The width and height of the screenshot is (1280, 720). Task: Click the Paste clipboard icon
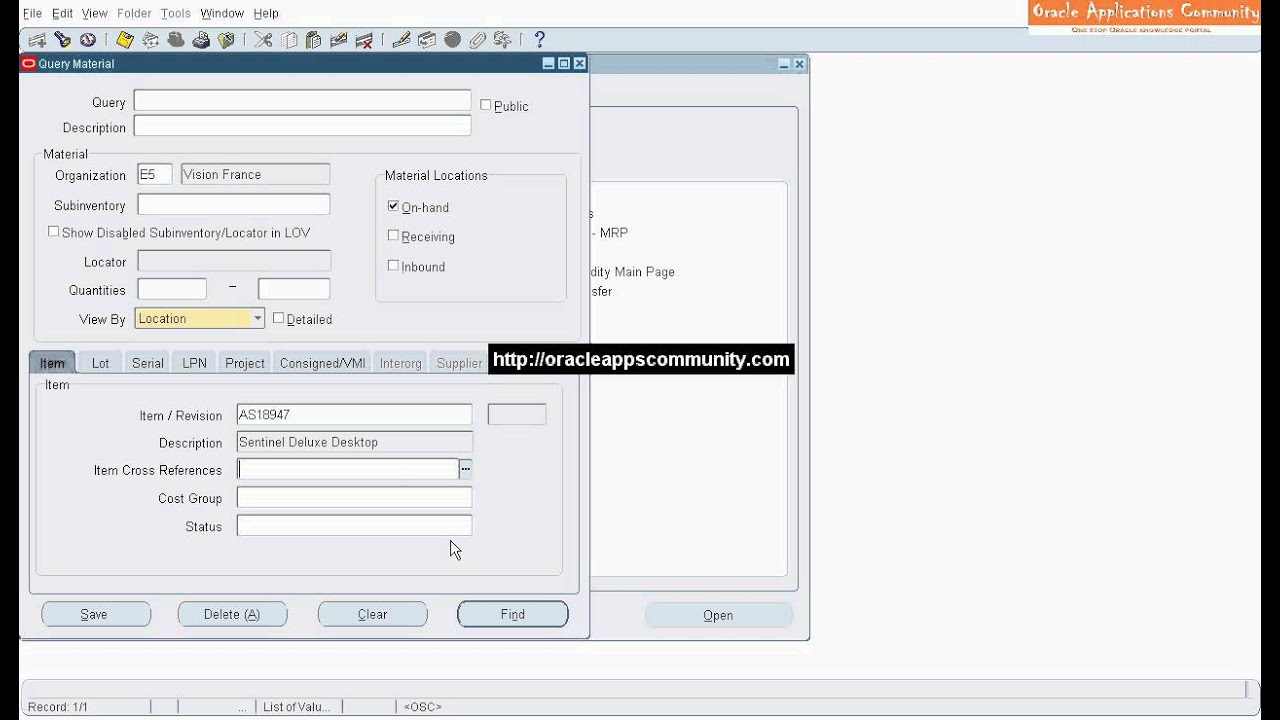(314, 40)
